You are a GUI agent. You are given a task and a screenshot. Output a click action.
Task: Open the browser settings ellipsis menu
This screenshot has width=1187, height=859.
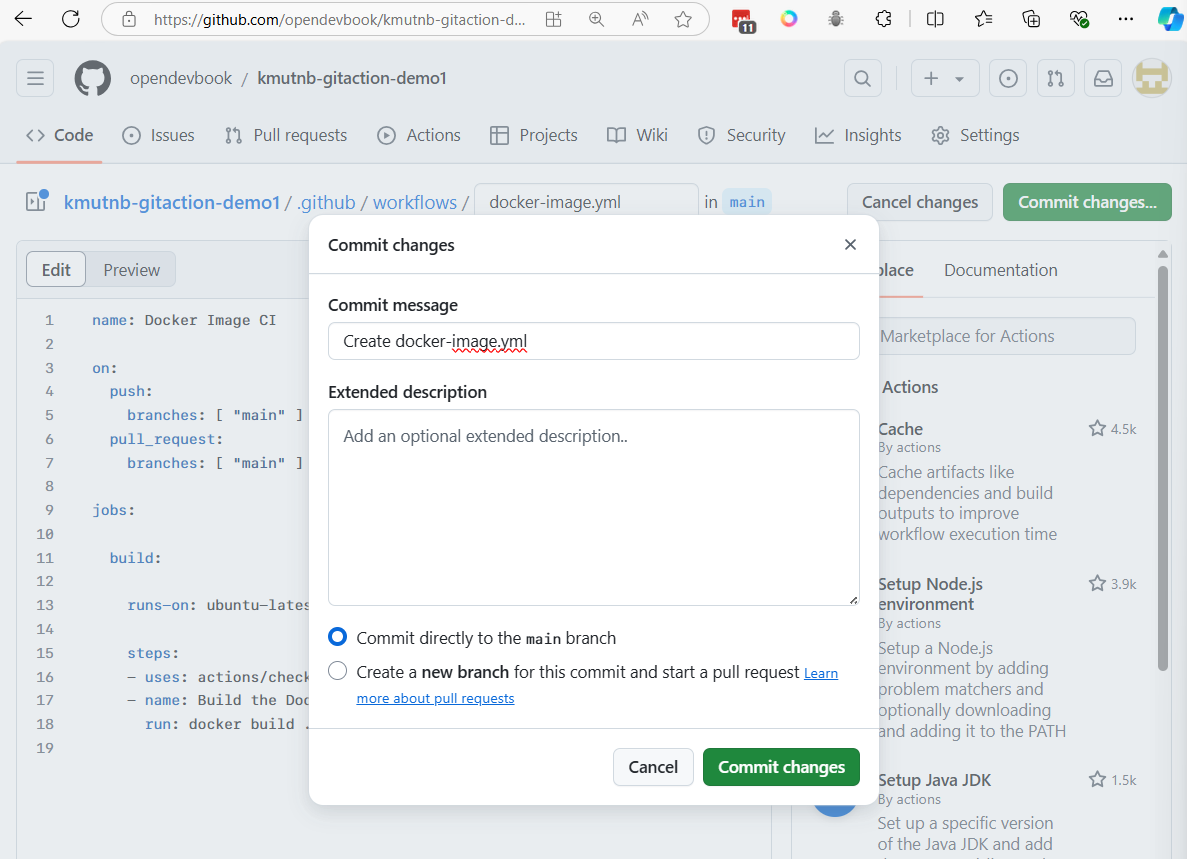(1125, 19)
